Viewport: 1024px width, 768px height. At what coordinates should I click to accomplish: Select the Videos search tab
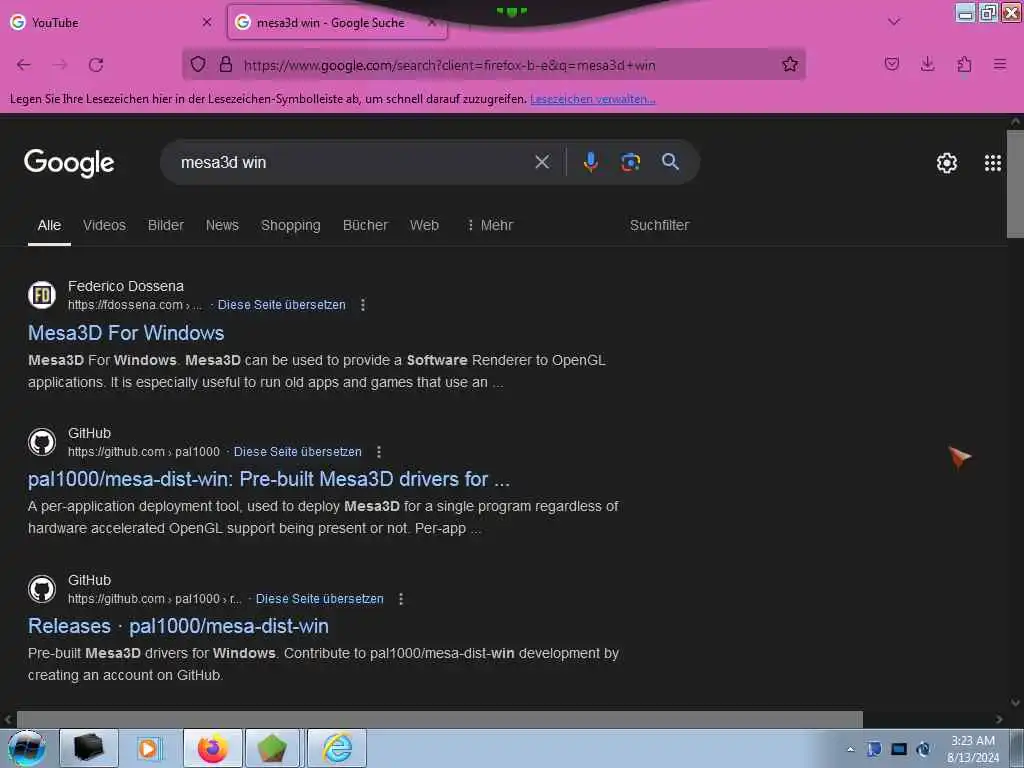pos(104,225)
